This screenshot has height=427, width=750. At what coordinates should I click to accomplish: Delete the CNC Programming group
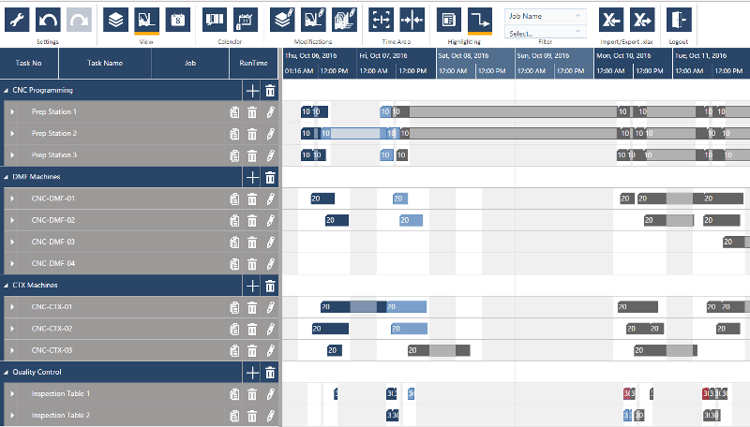270,90
